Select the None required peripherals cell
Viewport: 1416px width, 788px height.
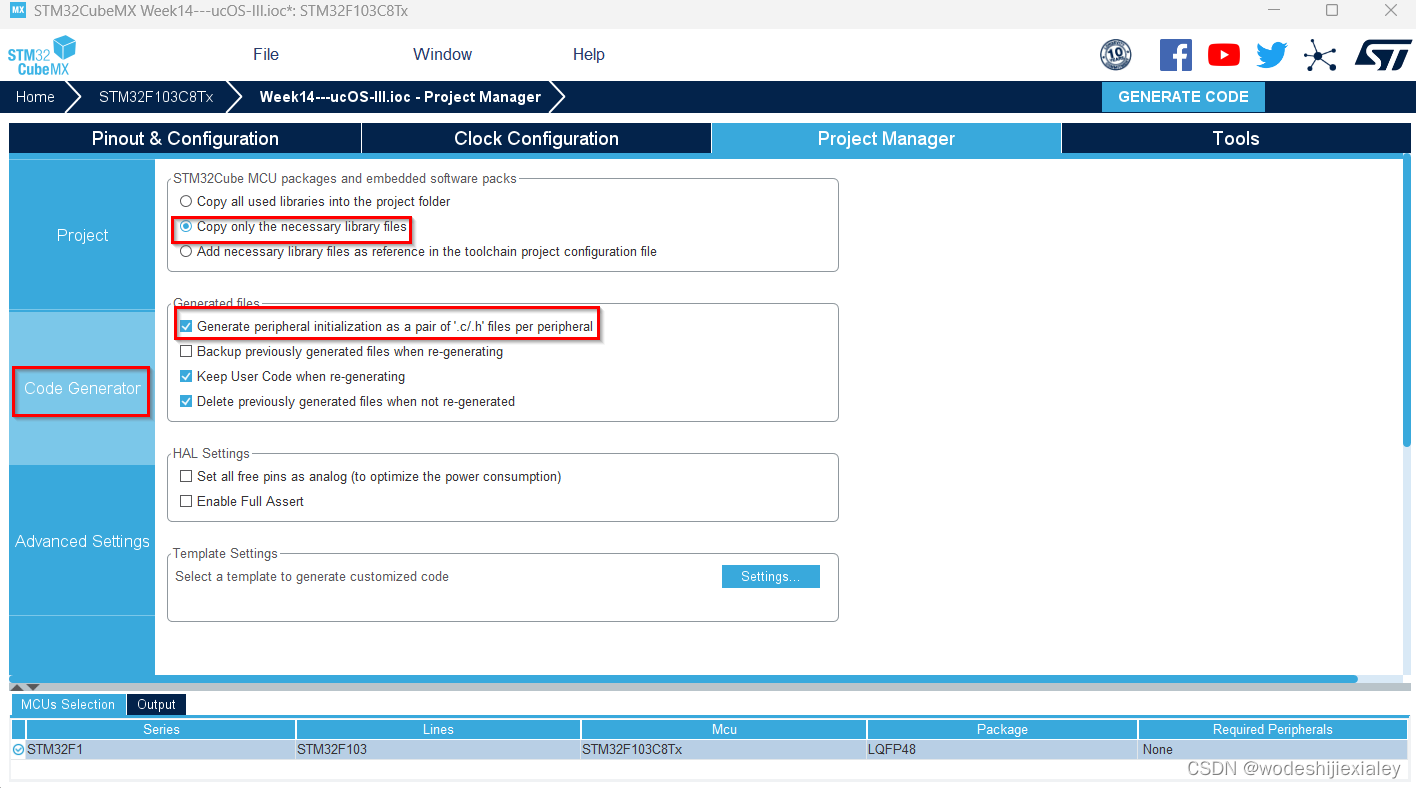(x=1273, y=749)
